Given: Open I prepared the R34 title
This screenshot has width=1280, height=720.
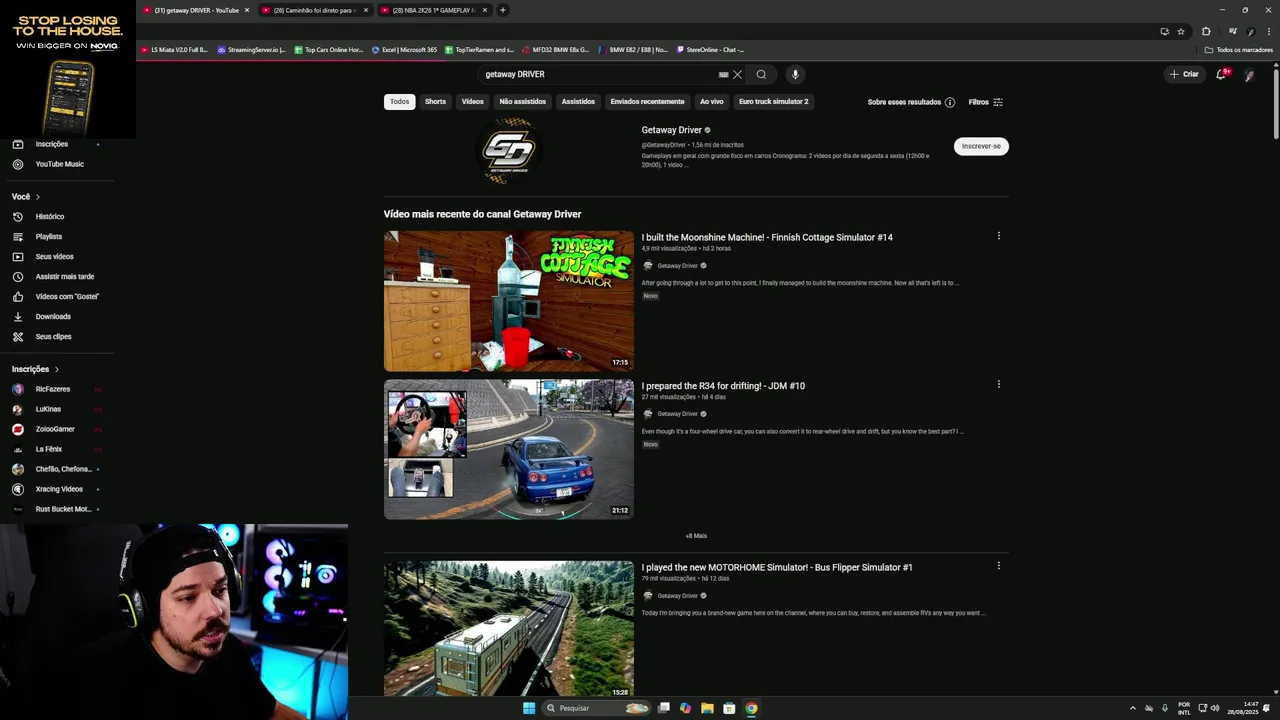Looking at the screenshot, I should 723,386.
